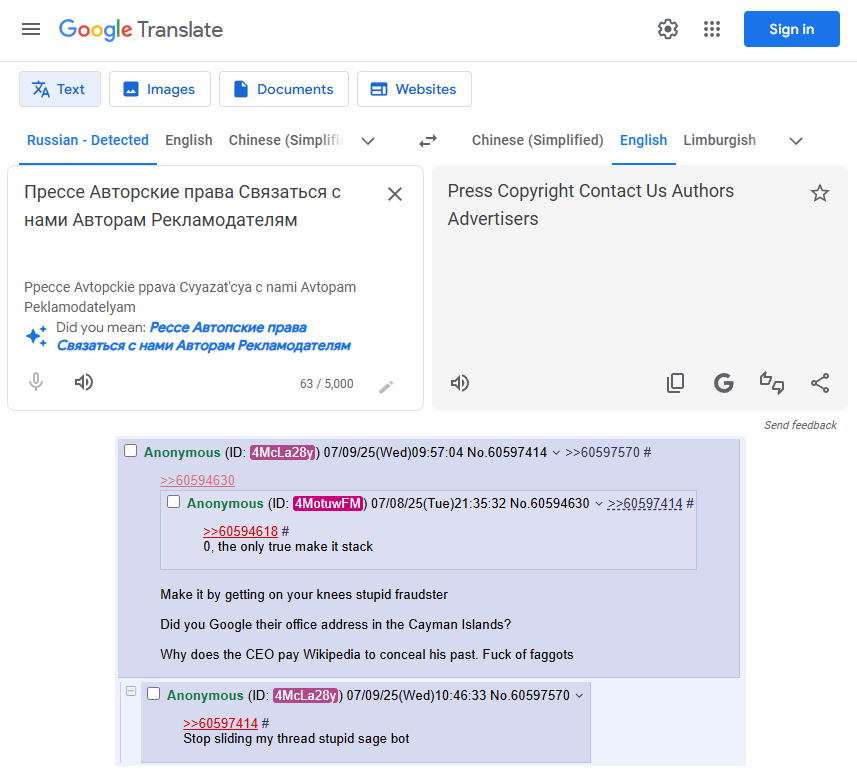857x780 pixels.
Task: Expand more target languages list
Action: [796, 141]
